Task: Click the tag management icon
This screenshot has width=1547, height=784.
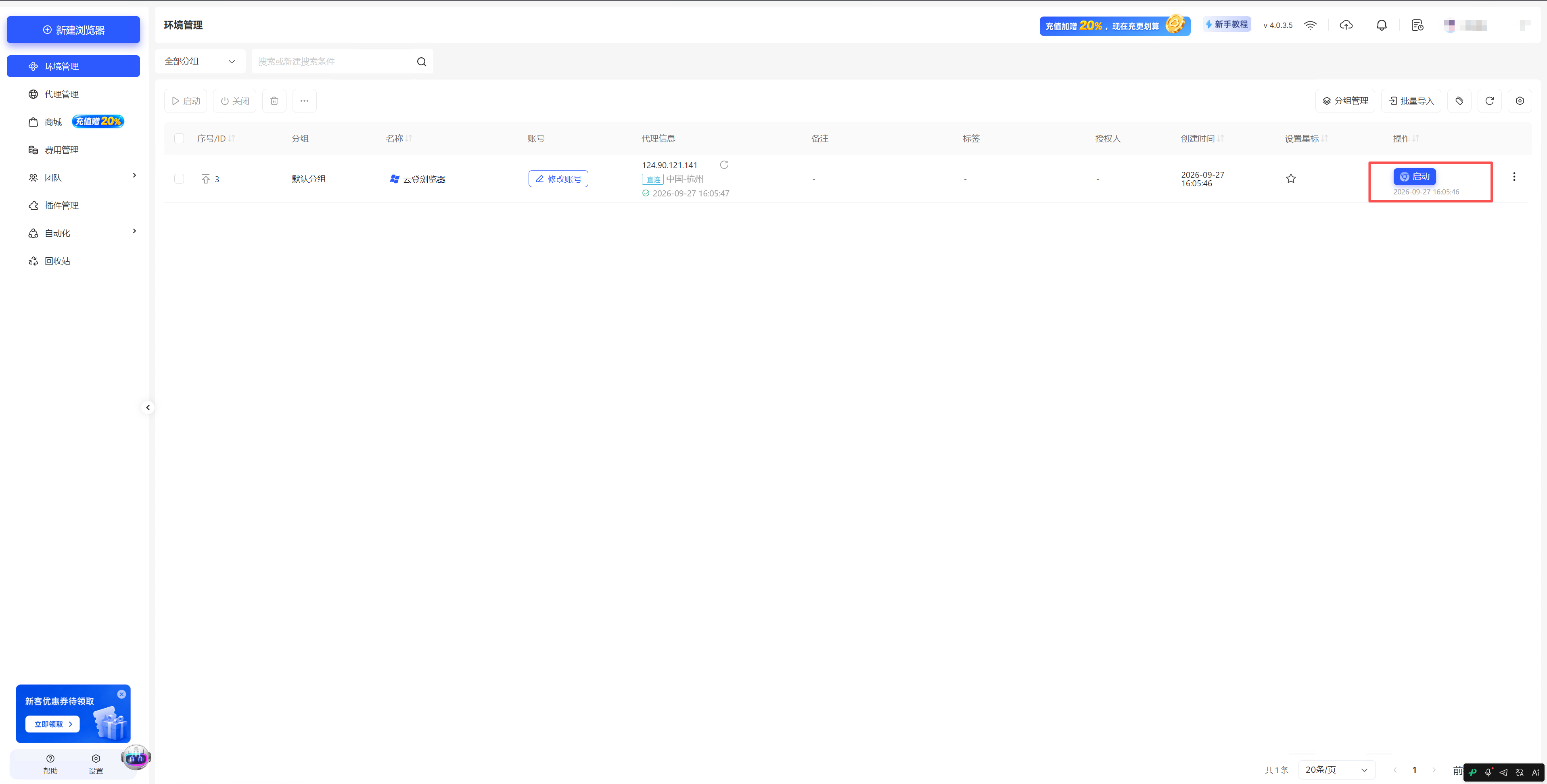Action: 1459,101
